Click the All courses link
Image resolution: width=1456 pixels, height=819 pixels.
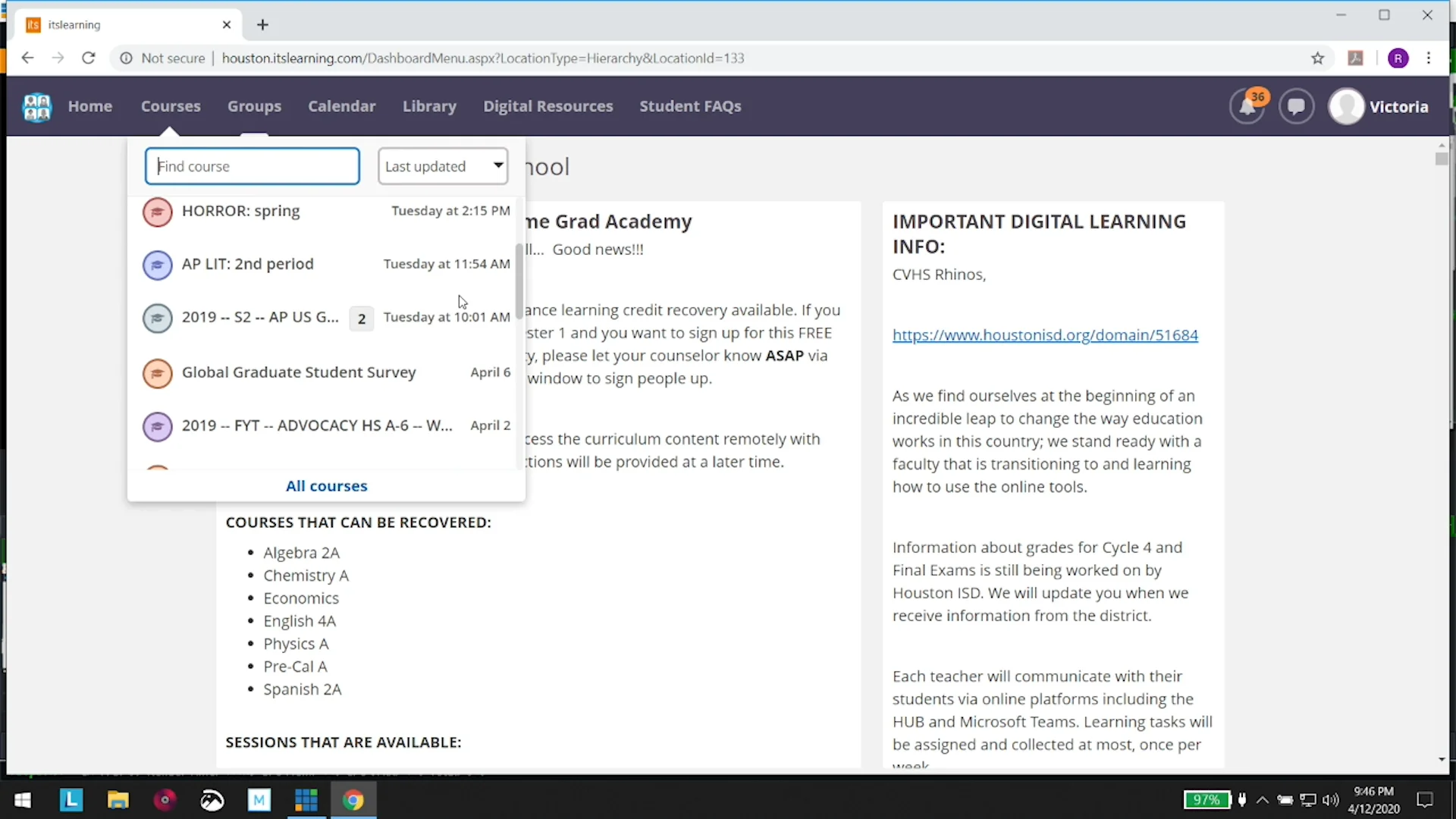(326, 486)
